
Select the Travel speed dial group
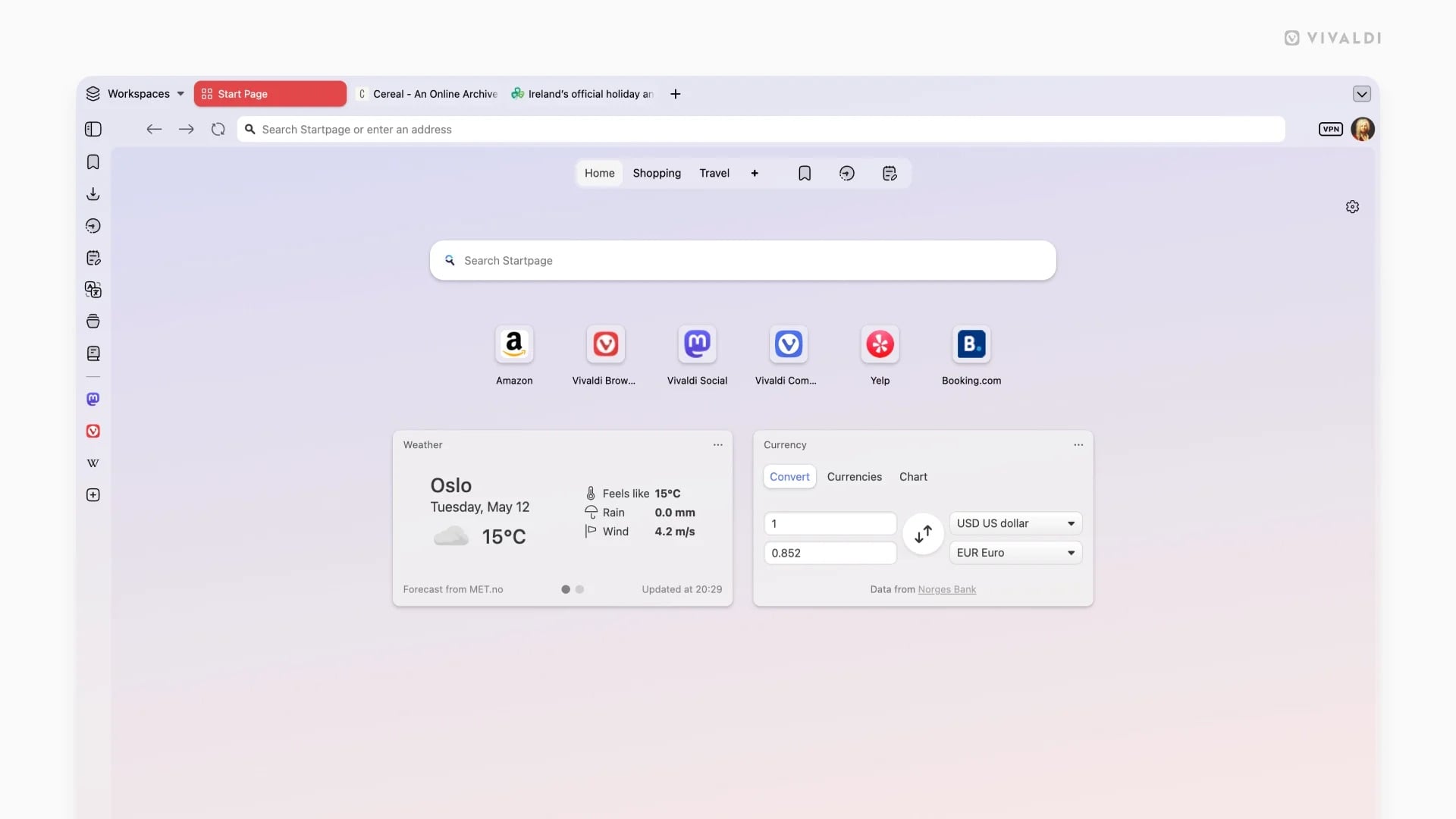click(714, 174)
